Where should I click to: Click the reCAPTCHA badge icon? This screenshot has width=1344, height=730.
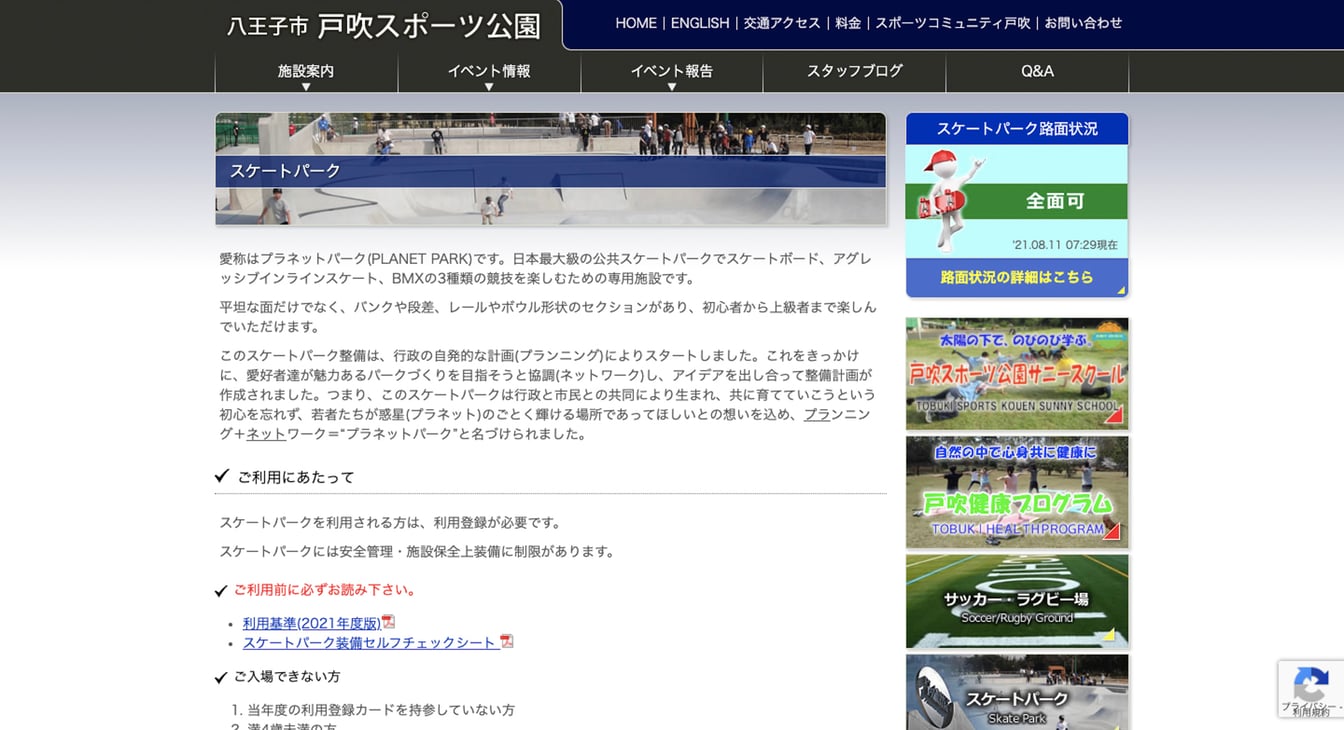click(x=1310, y=685)
